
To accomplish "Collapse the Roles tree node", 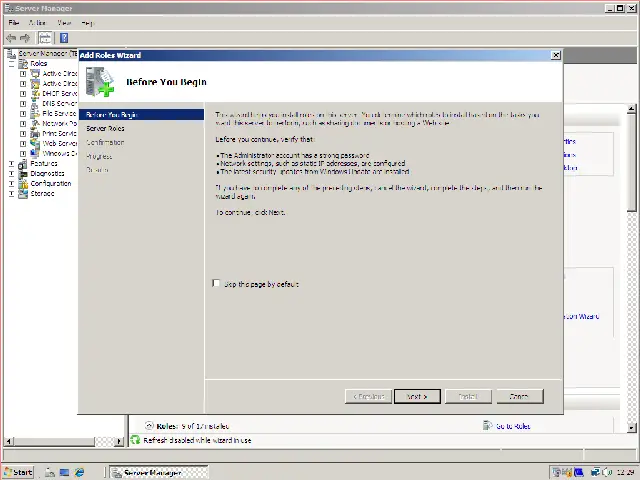I will pyautogui.click(x=11, y=64).
